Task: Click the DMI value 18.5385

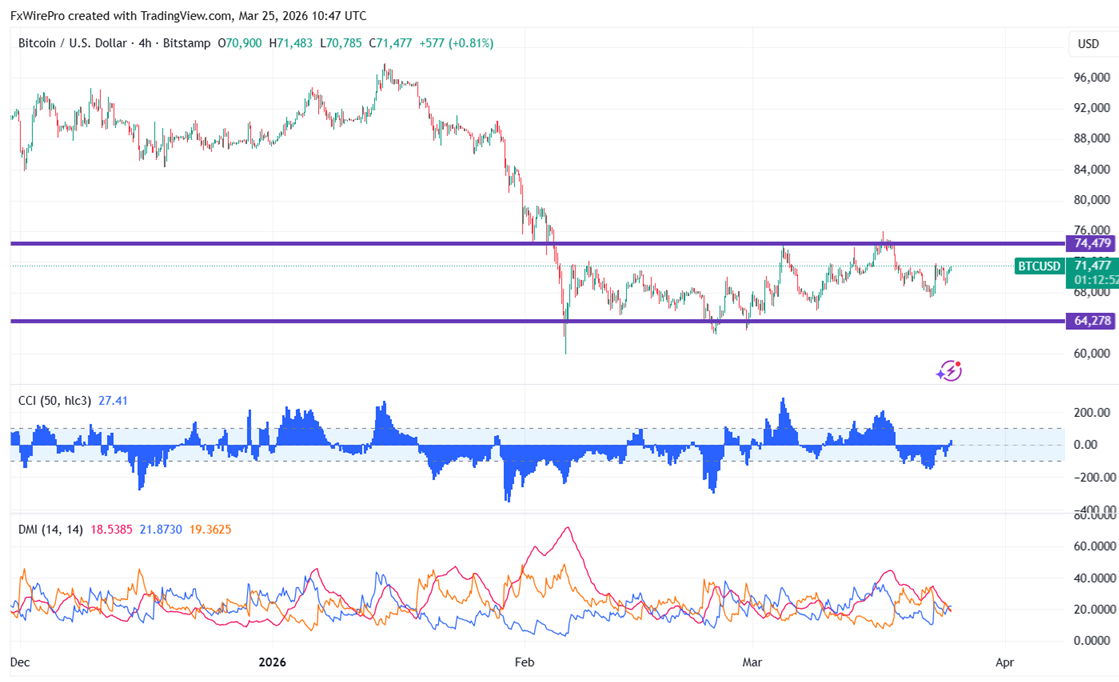Action: 111,529
